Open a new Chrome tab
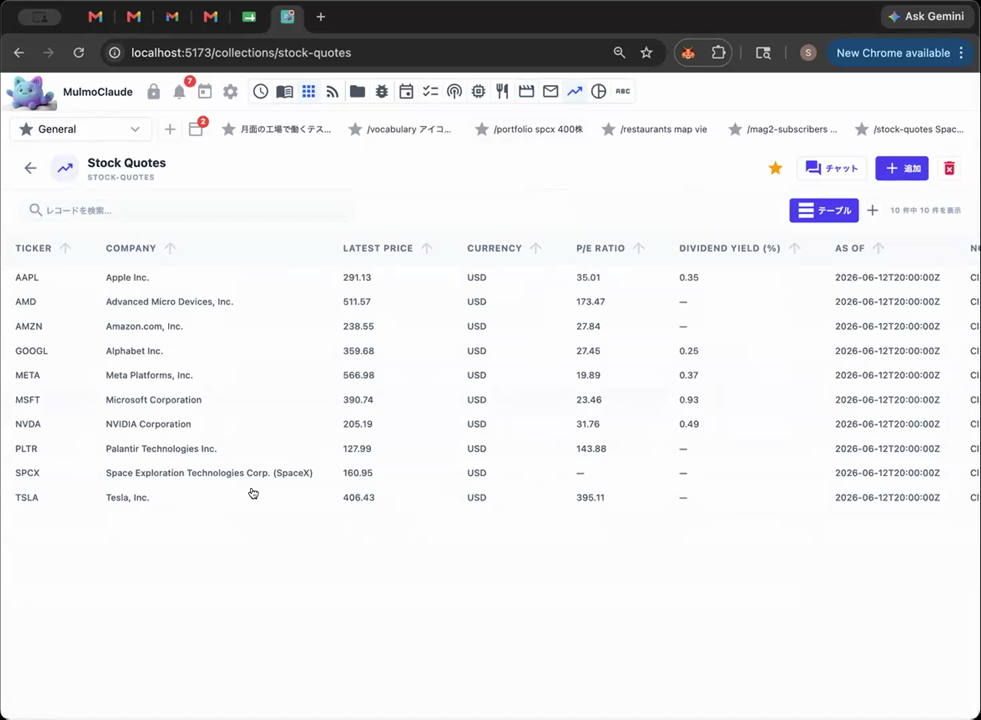This screenshot has width=981, height=720. pos(321,17)
